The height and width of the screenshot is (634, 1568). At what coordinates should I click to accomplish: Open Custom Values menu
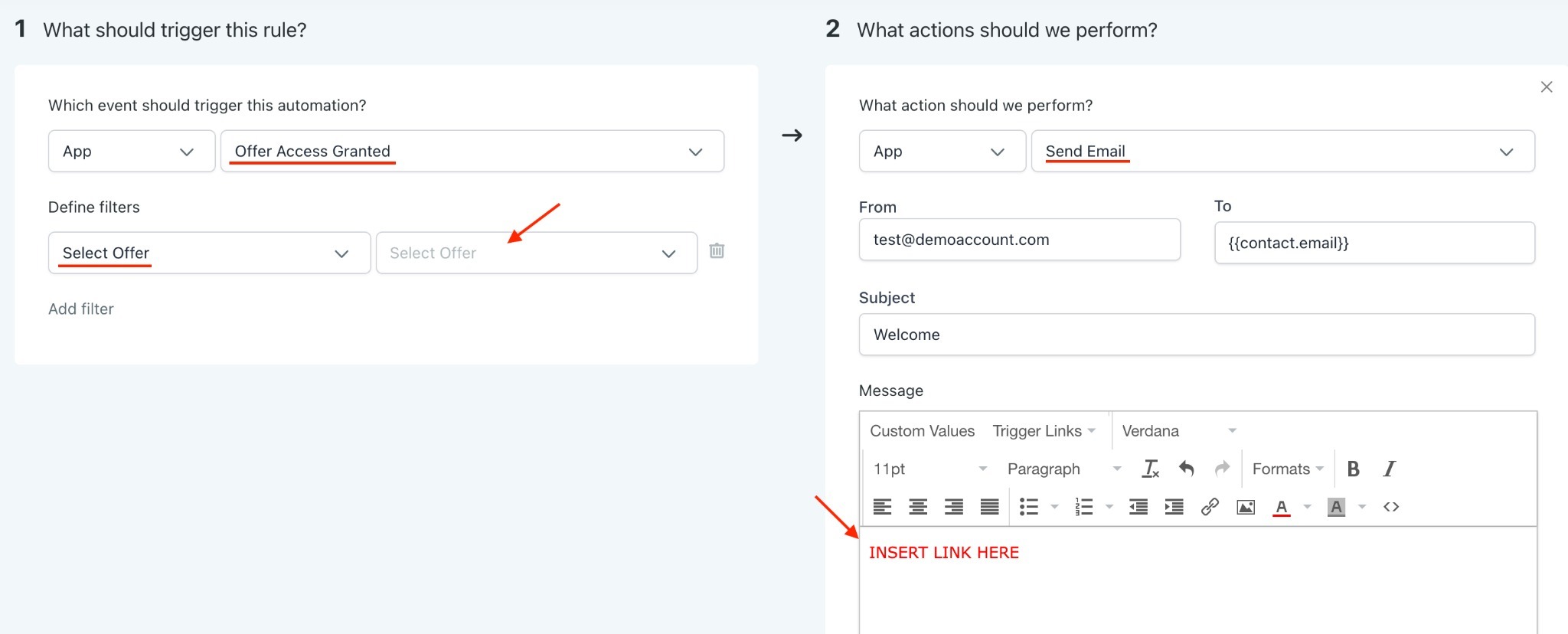[922, 431]
